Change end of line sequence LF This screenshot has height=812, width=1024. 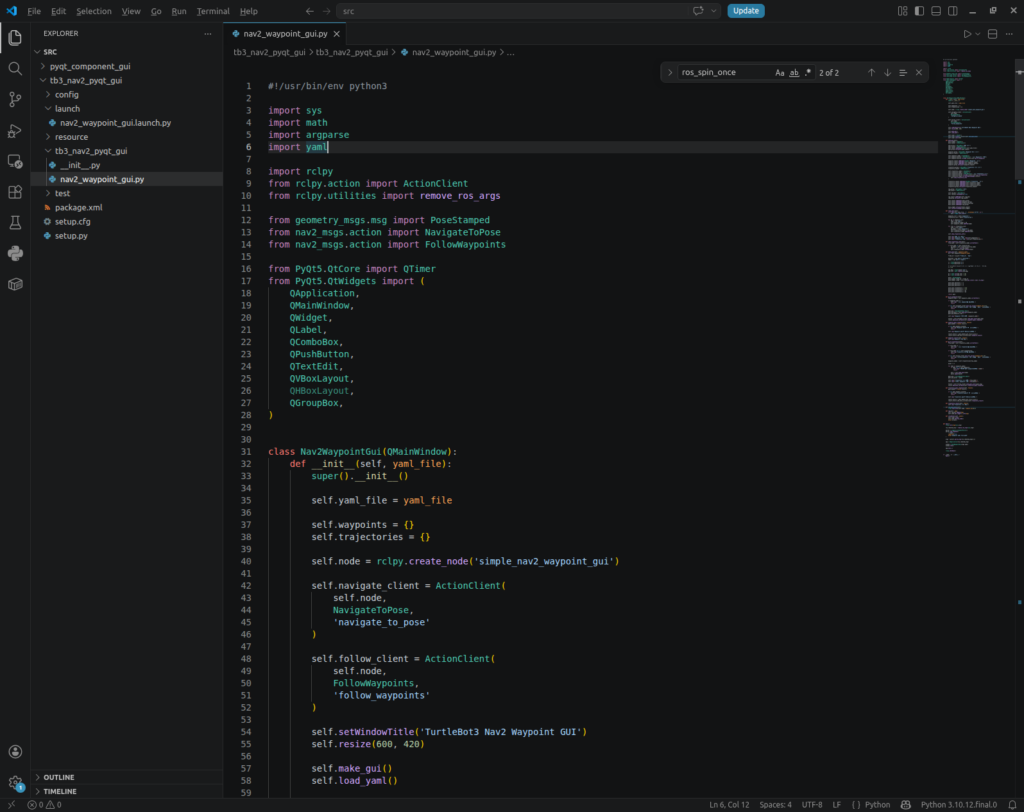[837, 805]
